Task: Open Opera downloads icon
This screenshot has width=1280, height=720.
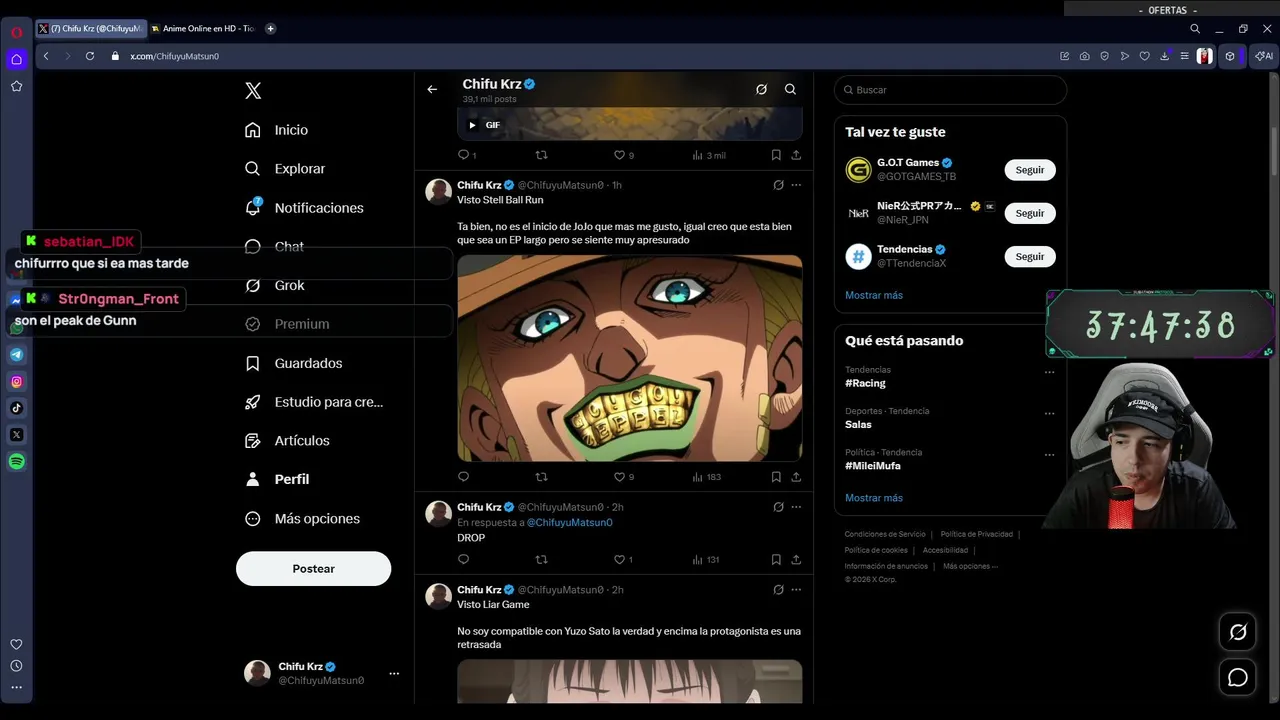Action: (x=1164, y=56)
